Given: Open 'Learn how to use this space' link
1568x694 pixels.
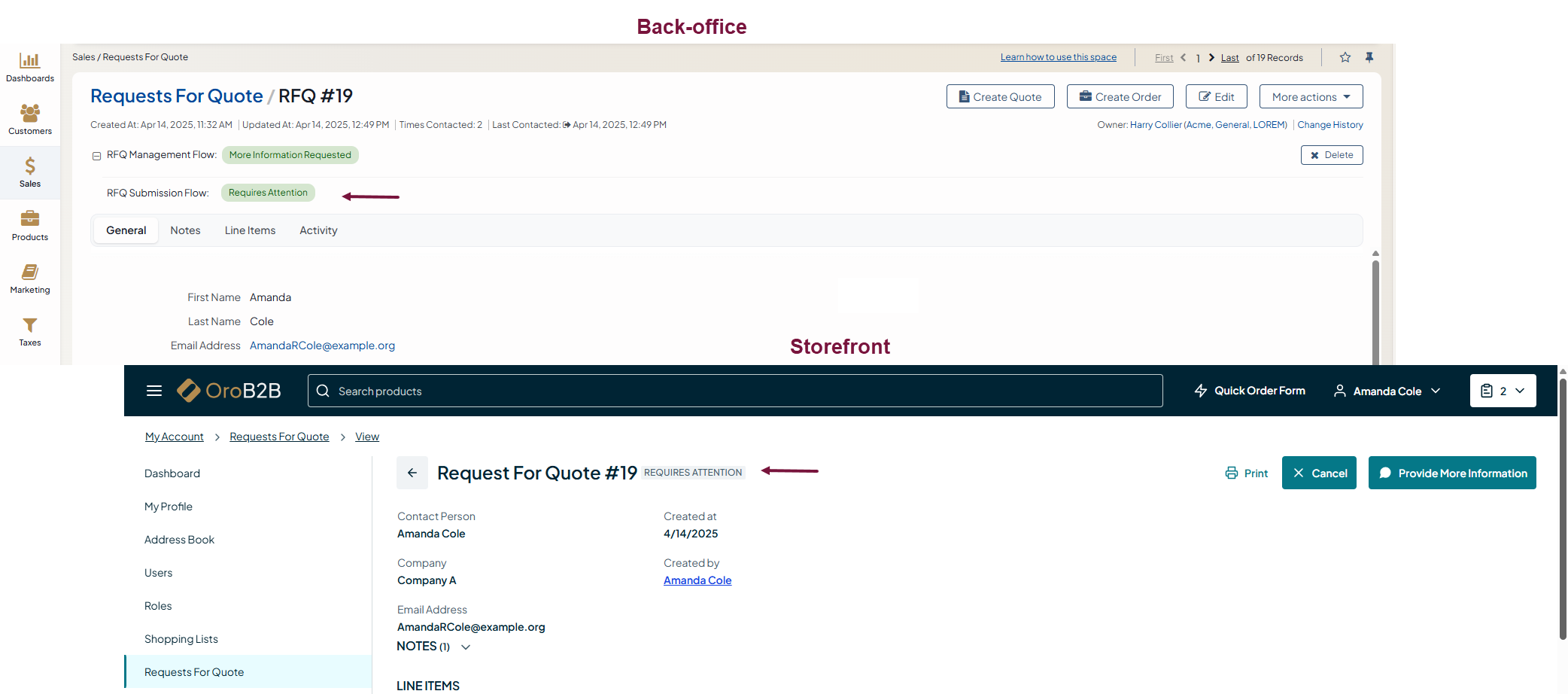Looking at the screenshot, I should [1059, 57].
